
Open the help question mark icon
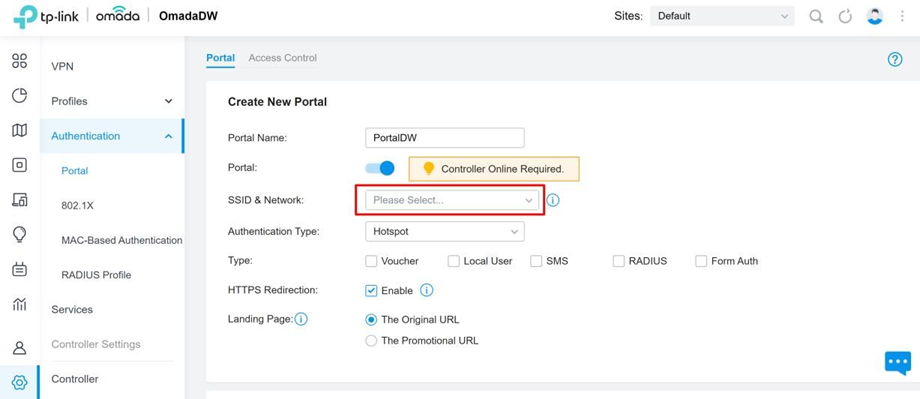point(895,59)
